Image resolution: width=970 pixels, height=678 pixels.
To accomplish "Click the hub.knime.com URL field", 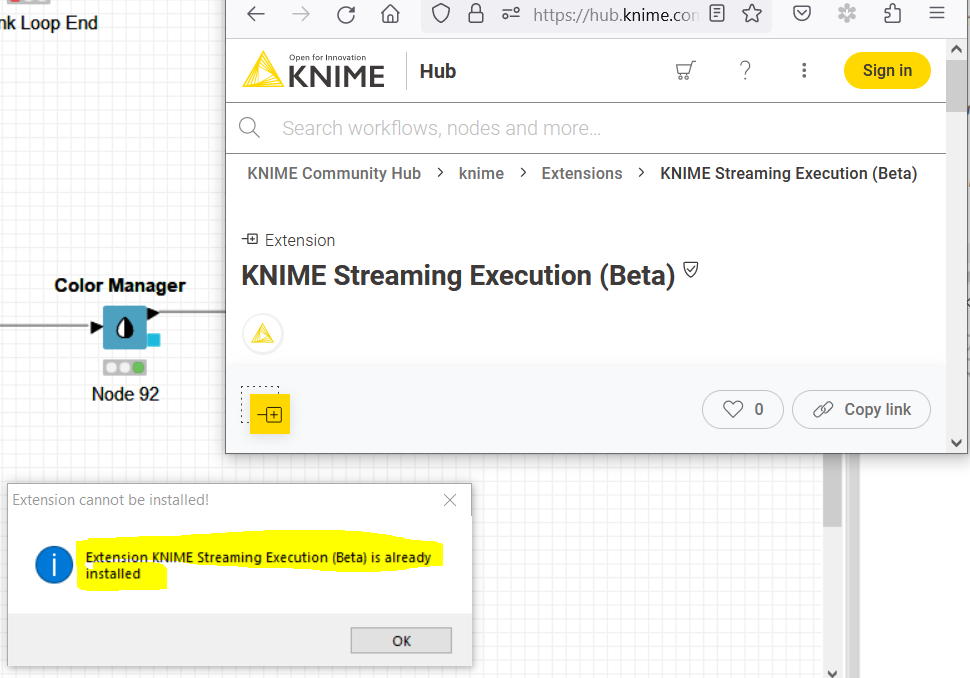I will 615,15.
